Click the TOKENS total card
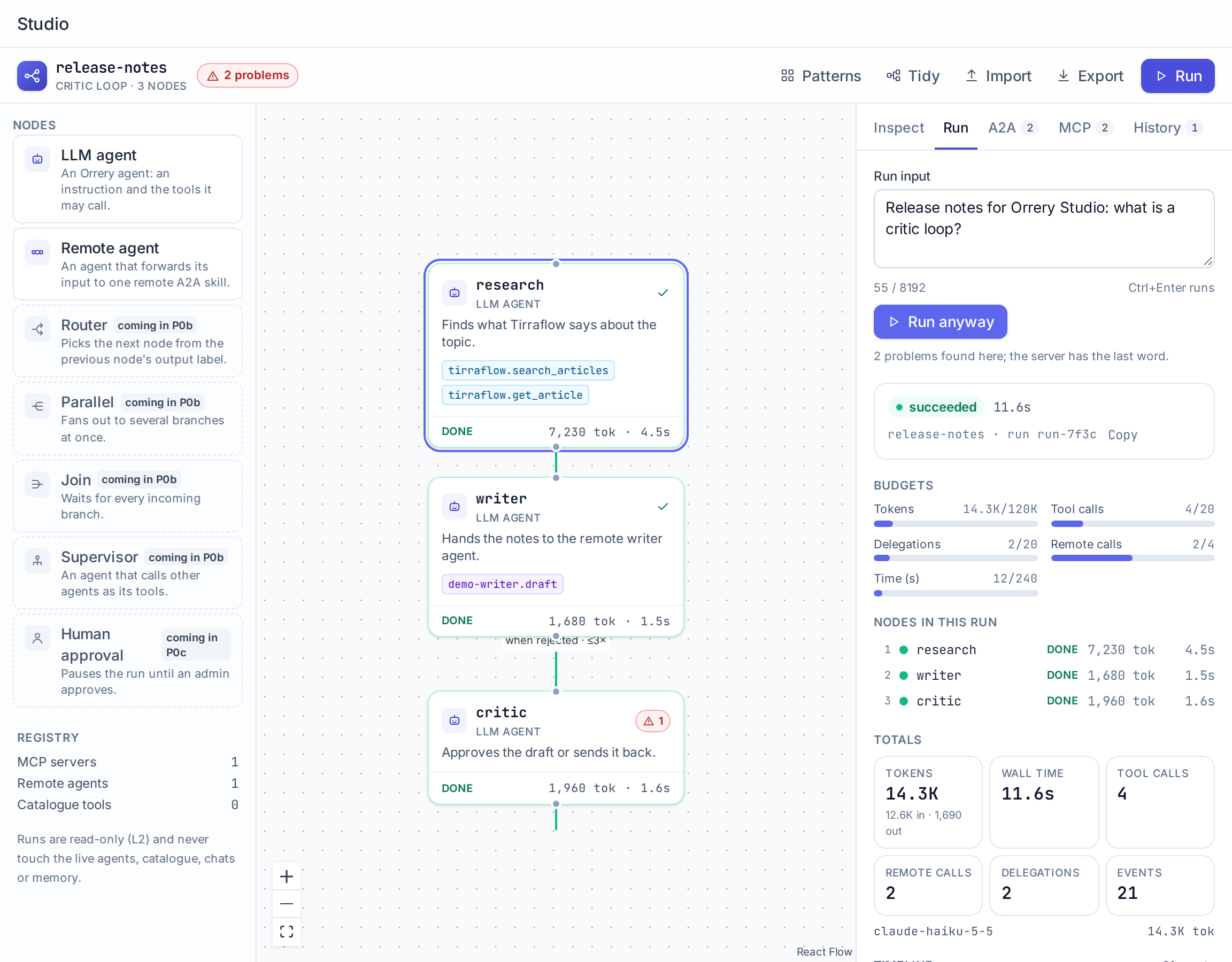This screenshot has width=1232, height=962. (x=928, y=802)
